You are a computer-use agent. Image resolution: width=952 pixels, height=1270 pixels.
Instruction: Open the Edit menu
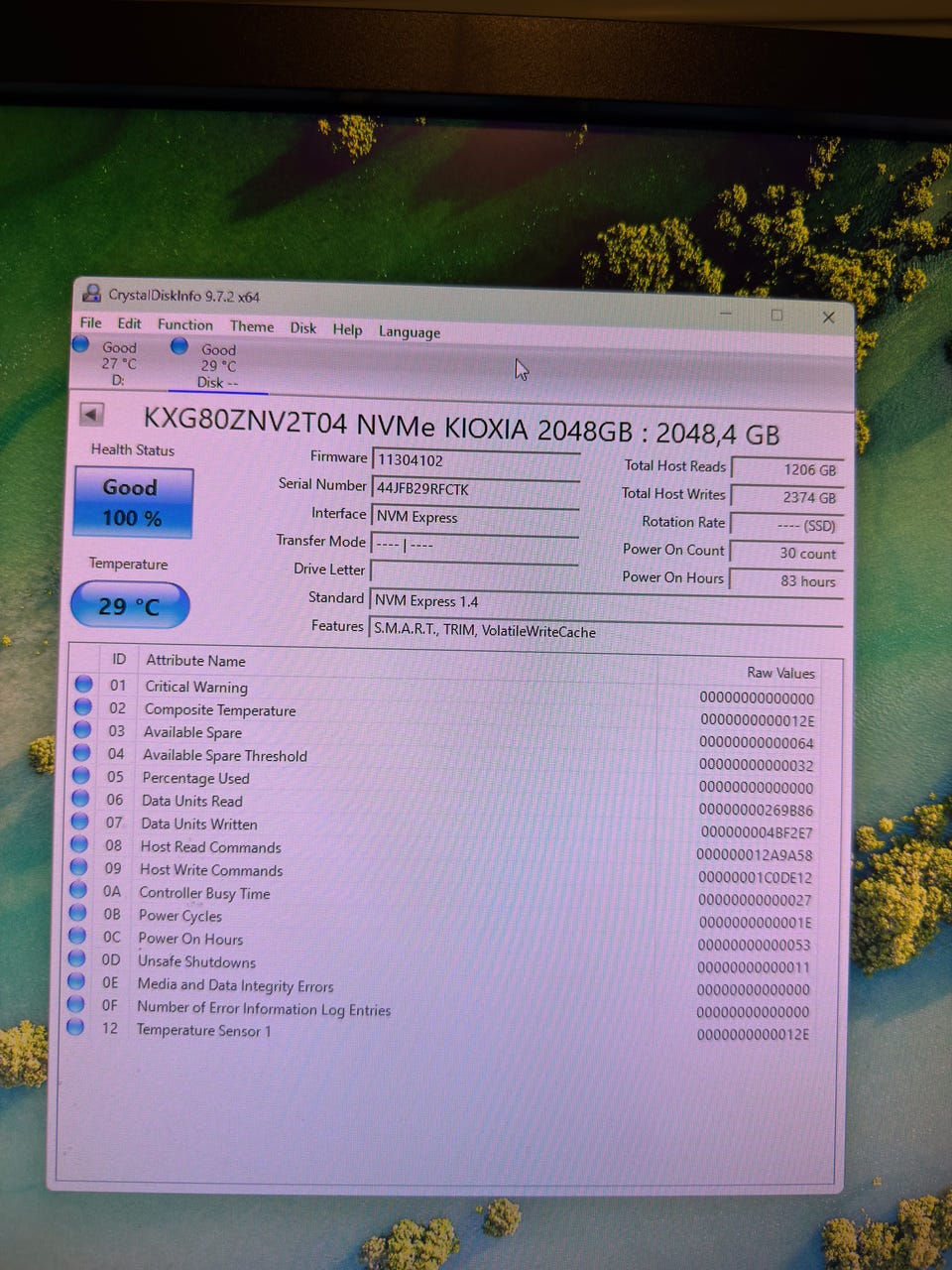[129, 323]
